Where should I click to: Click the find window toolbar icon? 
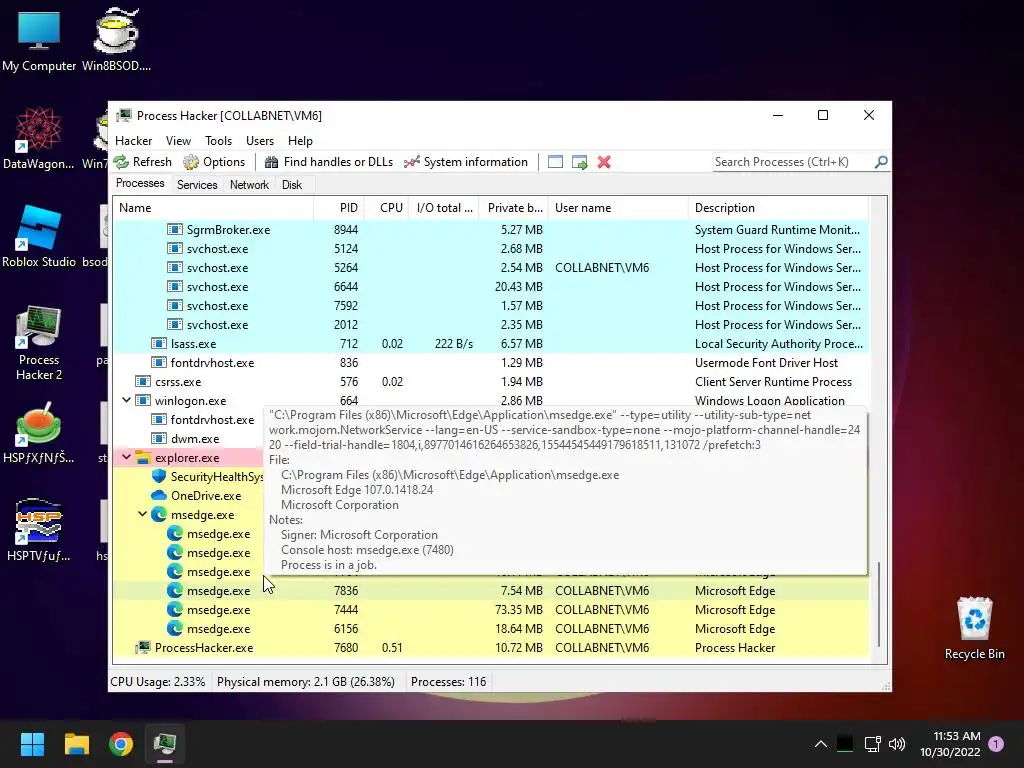click(555, 162)
